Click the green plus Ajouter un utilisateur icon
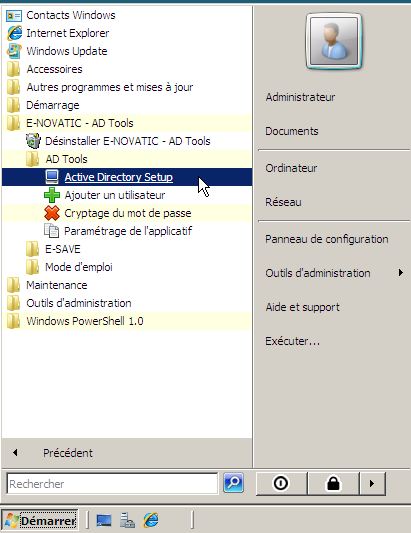411x533 pixels. pos(52,195)
